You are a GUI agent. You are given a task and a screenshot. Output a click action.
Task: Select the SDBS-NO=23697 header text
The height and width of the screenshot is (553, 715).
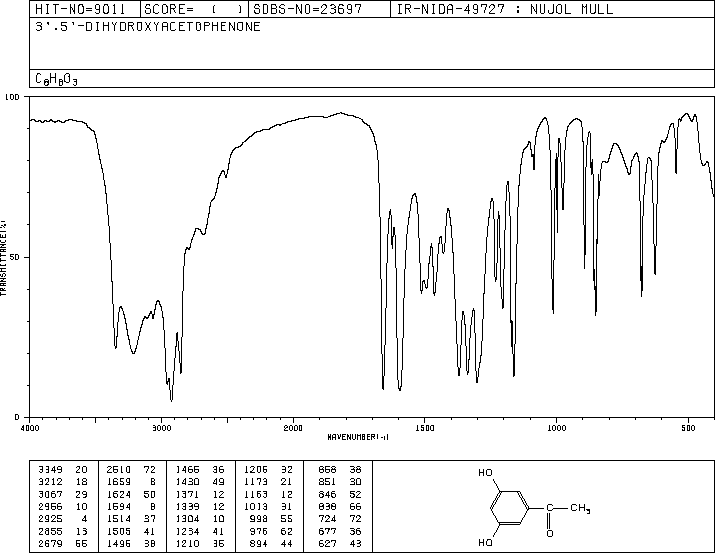(308, 9)
